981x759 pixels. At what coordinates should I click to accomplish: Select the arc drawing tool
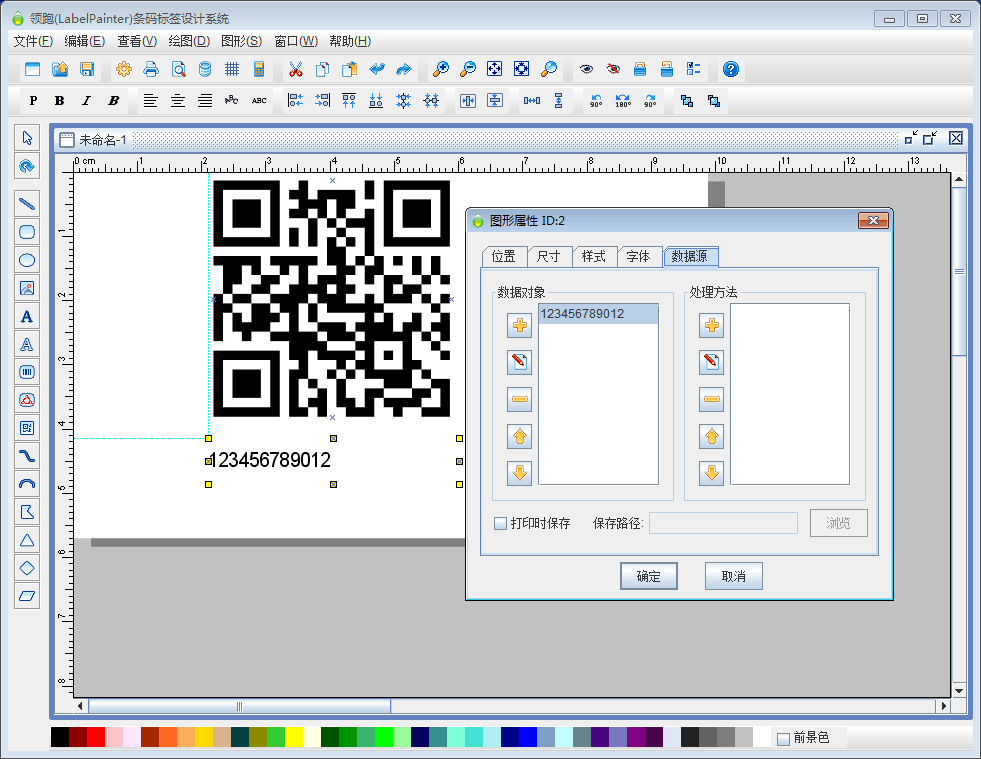[27, 484]
